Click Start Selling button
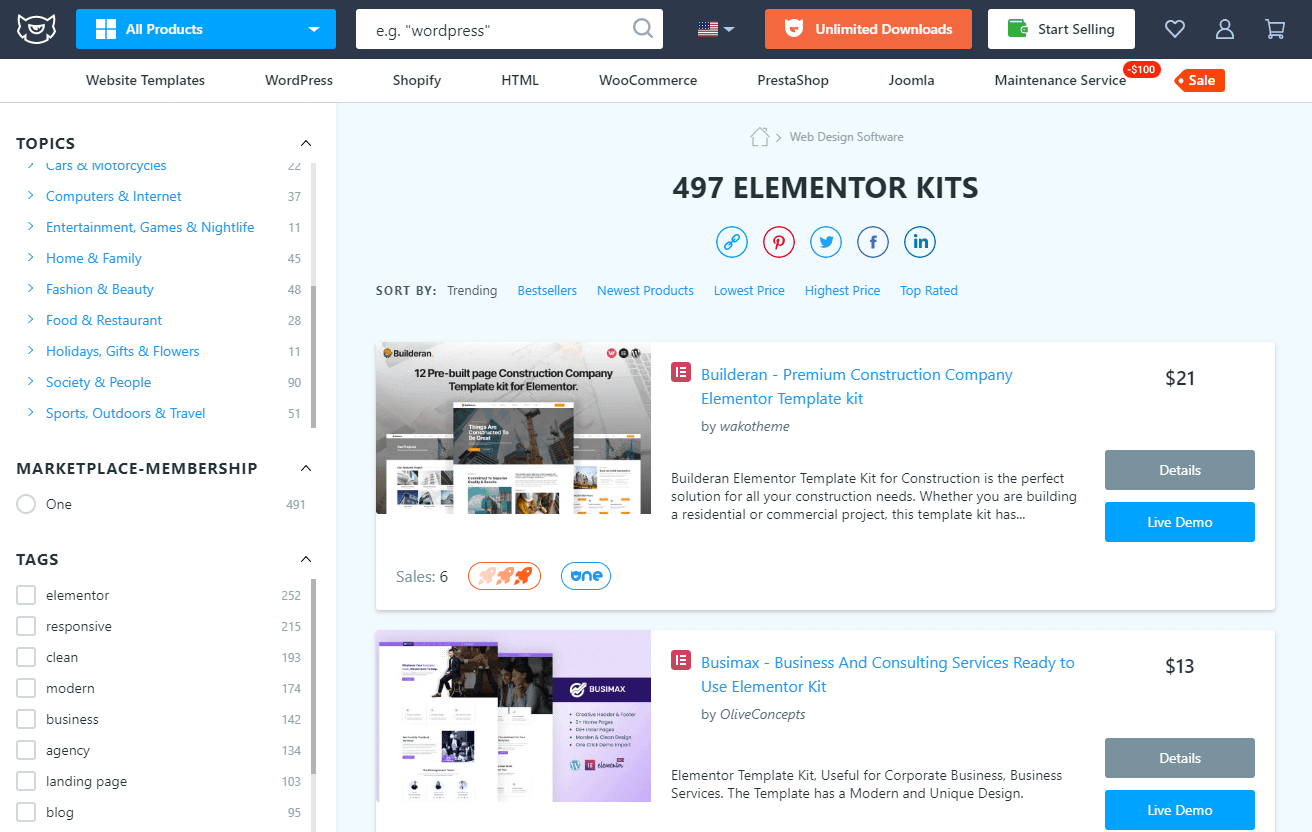Image resolution: width=1312 pixels, height=832 pixels. [1061, 29]
